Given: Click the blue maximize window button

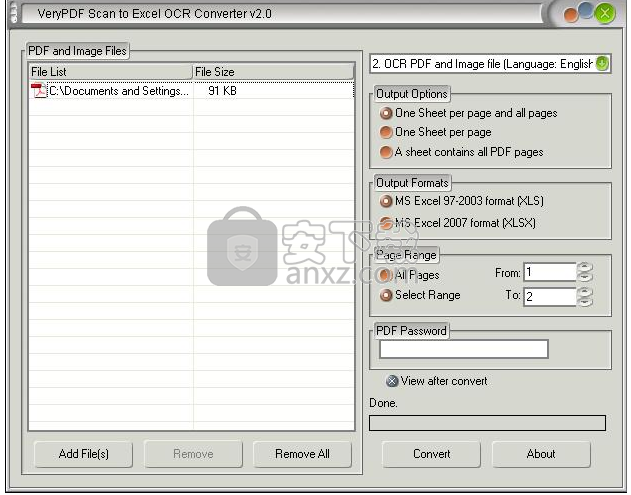Looking at the screenshot, I should pos(586,11).
